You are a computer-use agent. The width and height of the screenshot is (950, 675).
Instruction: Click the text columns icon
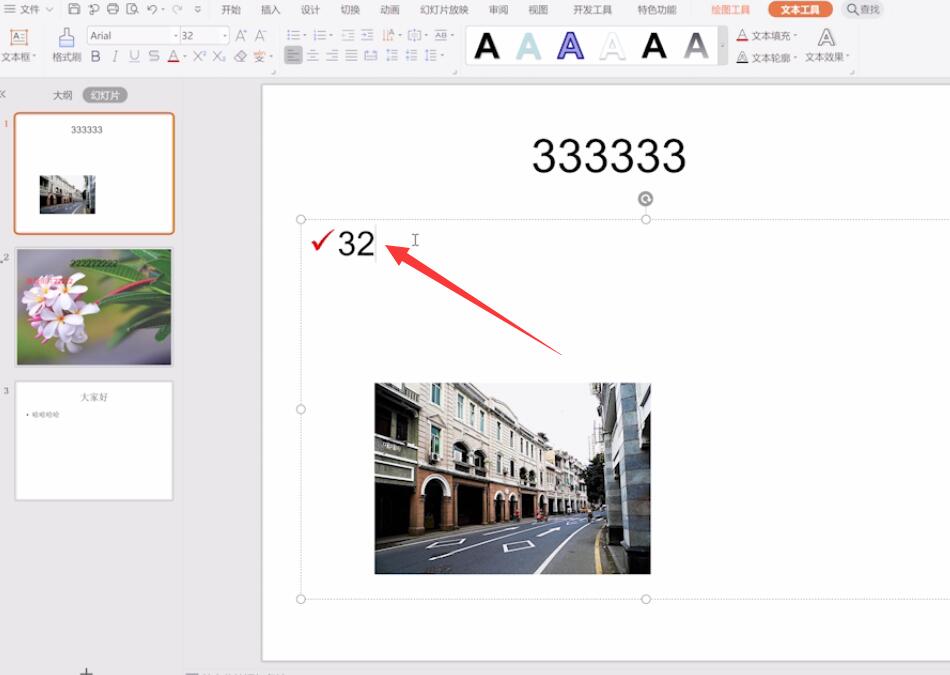pyautogui.click(x=442, y=35)
